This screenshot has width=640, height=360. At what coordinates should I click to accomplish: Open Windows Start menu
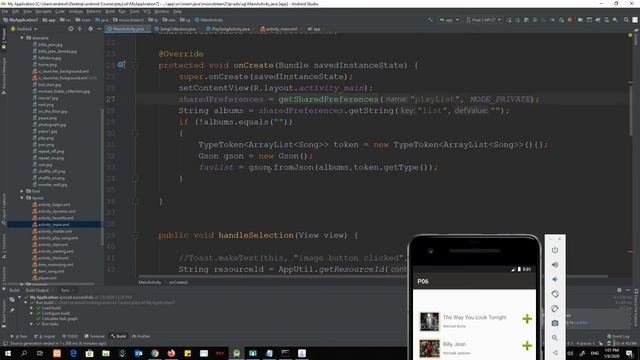click(x=7, y=353)
